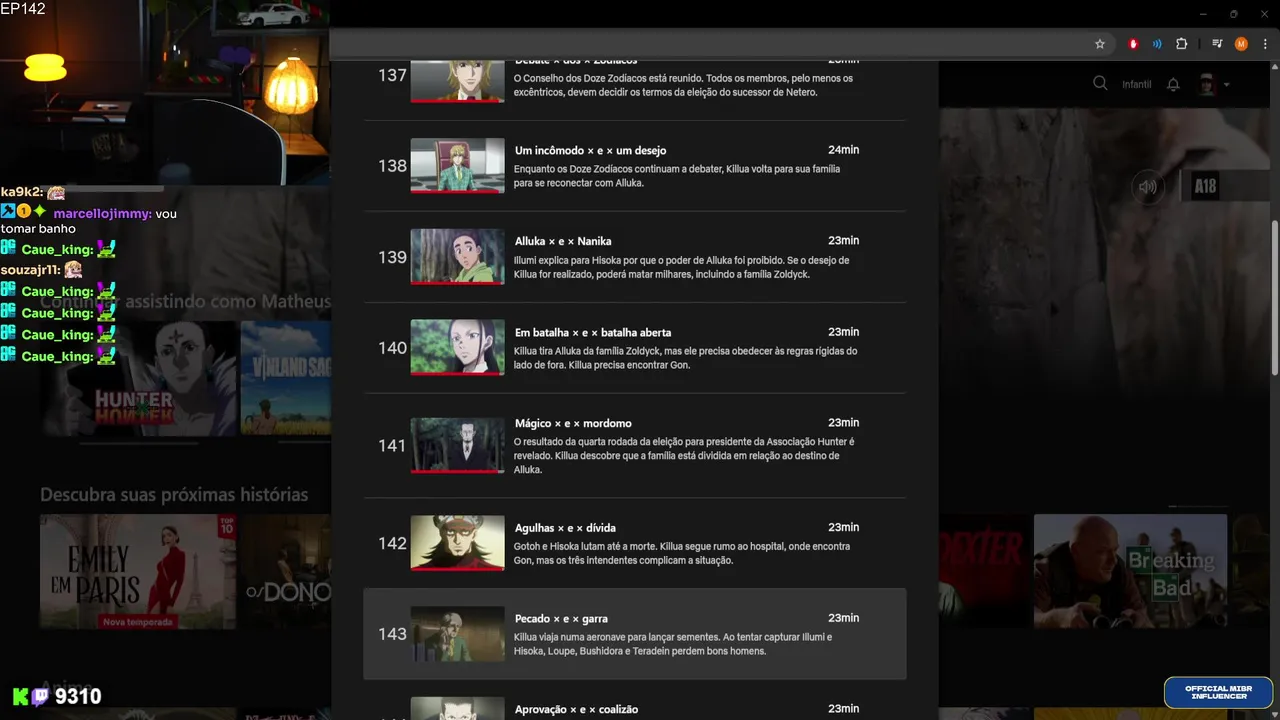Open the blue sound-wave extension icon
Image resolution: width=1280 pixels, height=720 pixels.
click(x=1157, y=44)
